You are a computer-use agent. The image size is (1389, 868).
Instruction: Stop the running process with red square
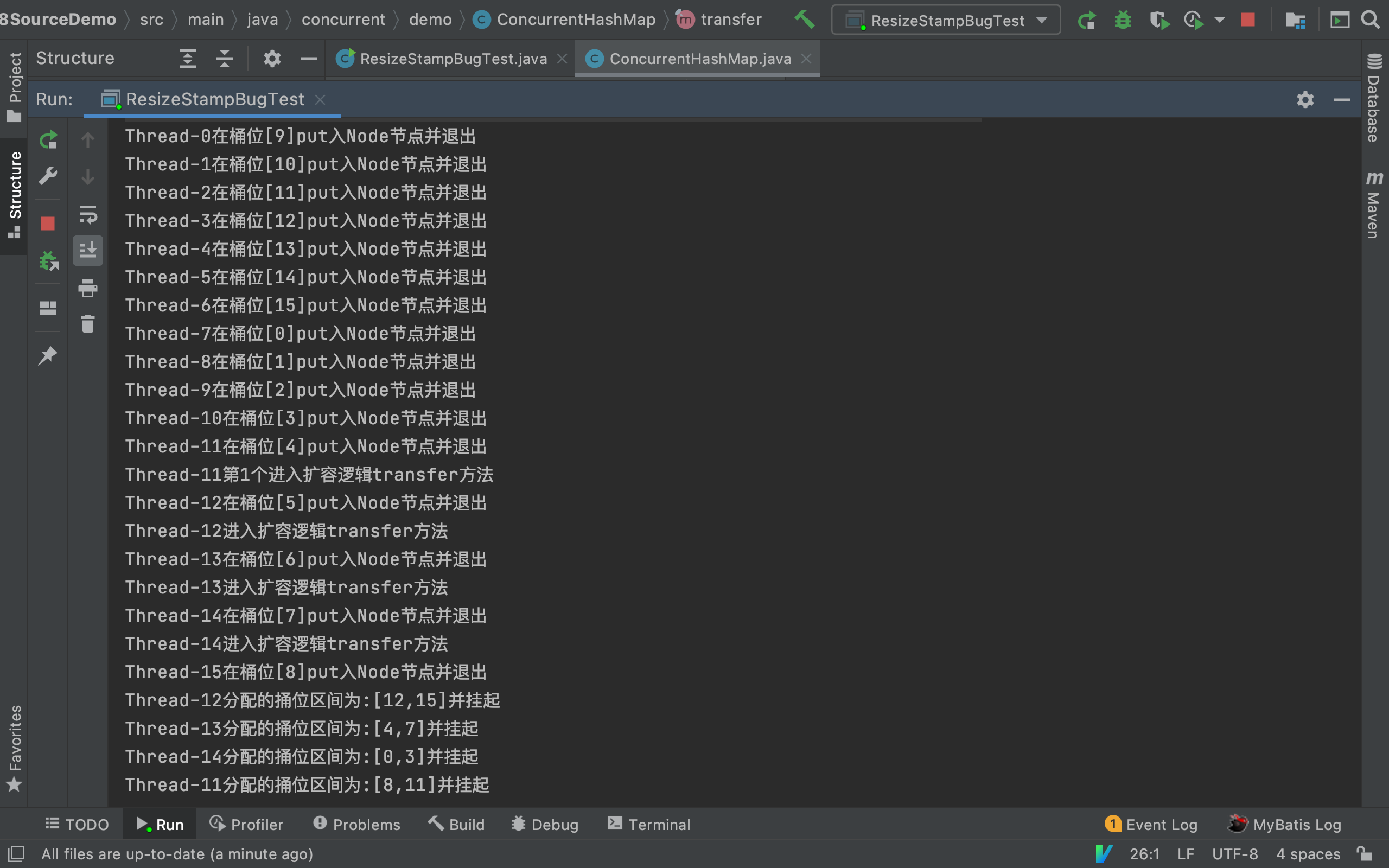coord(48,224)
